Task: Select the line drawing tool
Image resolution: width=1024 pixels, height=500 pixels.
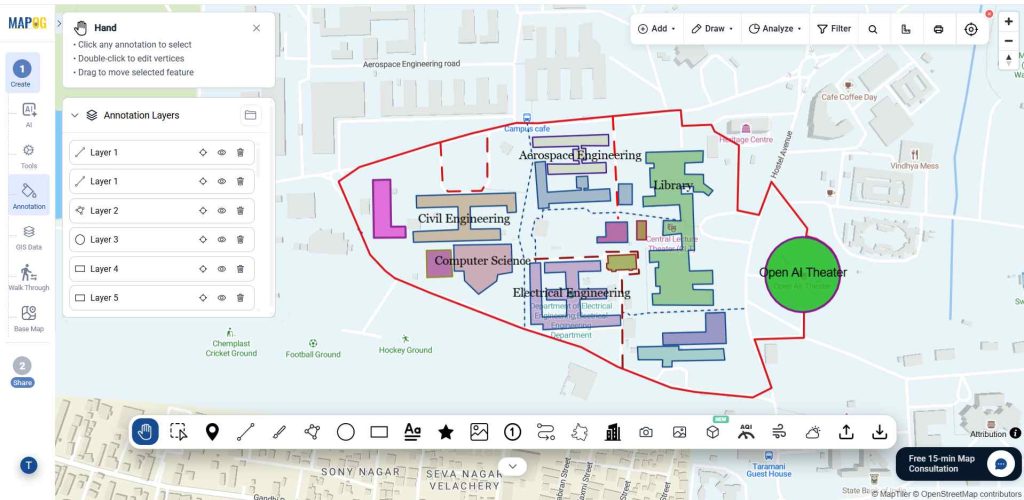Action: click(x=246, y=431)
